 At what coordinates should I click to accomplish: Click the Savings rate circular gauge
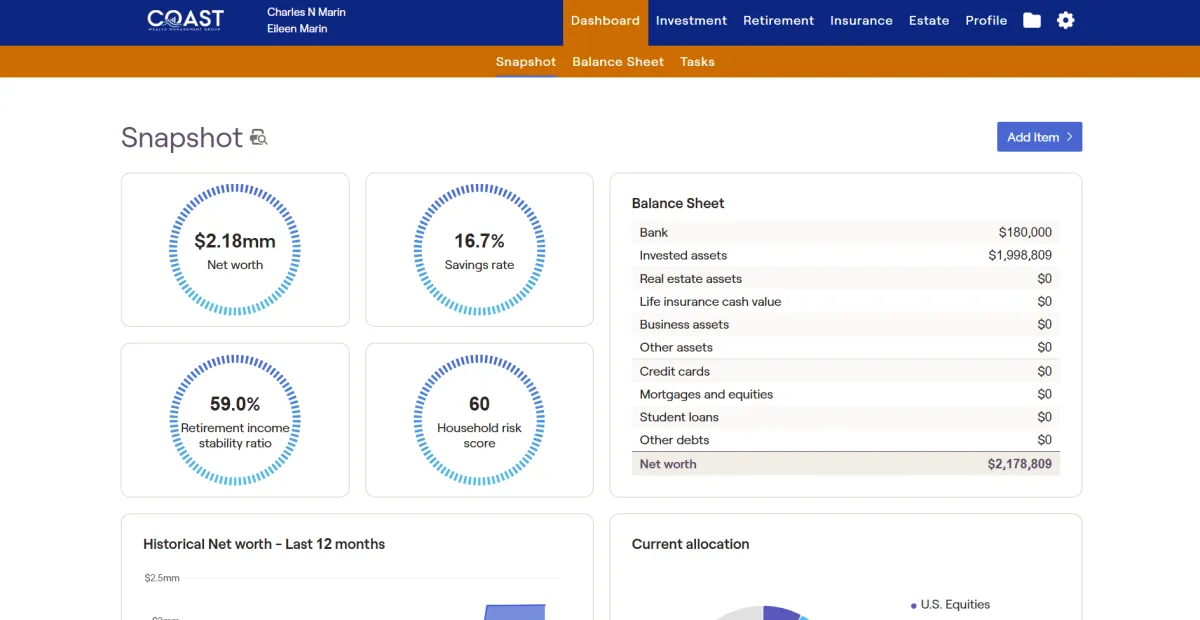pyautogui.click(x=479, y=249)
